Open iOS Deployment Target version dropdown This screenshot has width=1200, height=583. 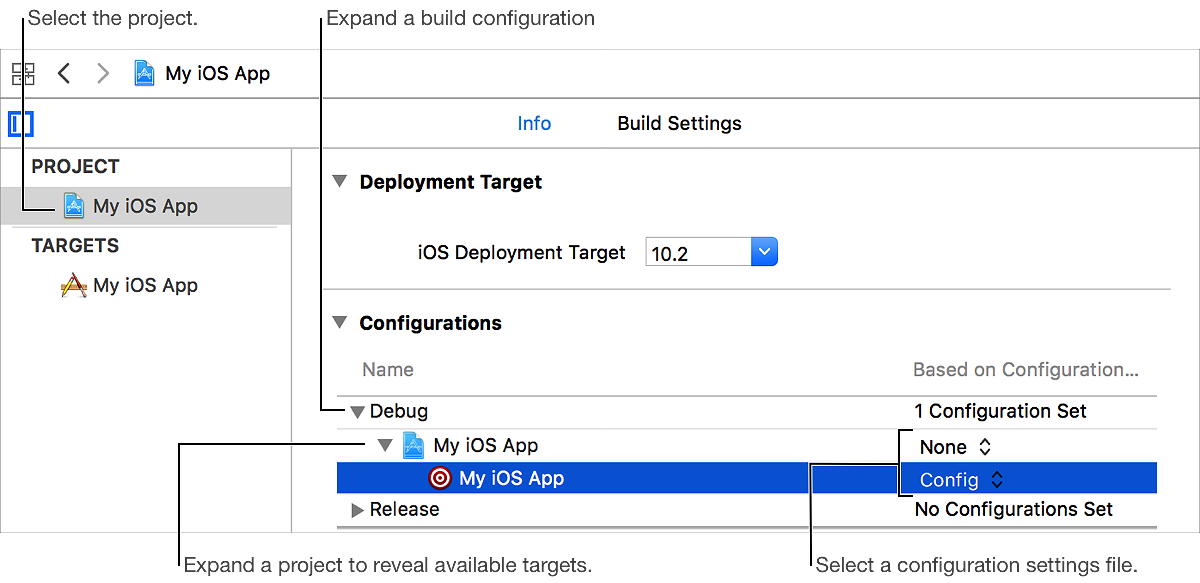[763, 252]
